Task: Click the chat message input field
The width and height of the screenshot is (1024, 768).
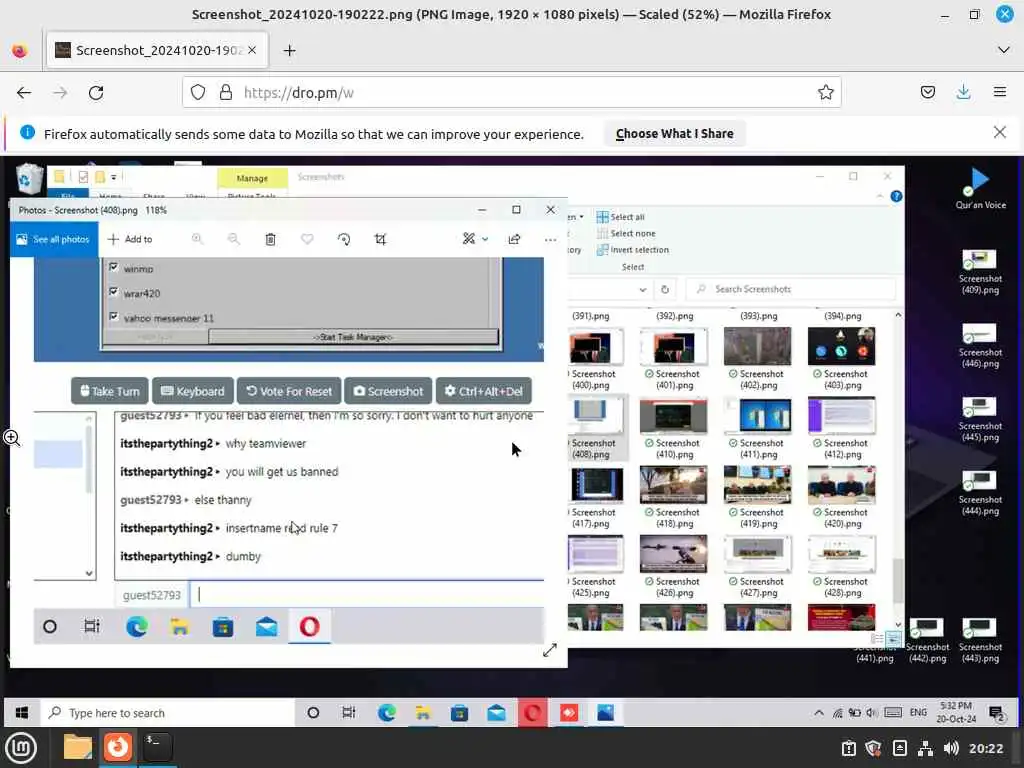Action: [x=367, y=594]
